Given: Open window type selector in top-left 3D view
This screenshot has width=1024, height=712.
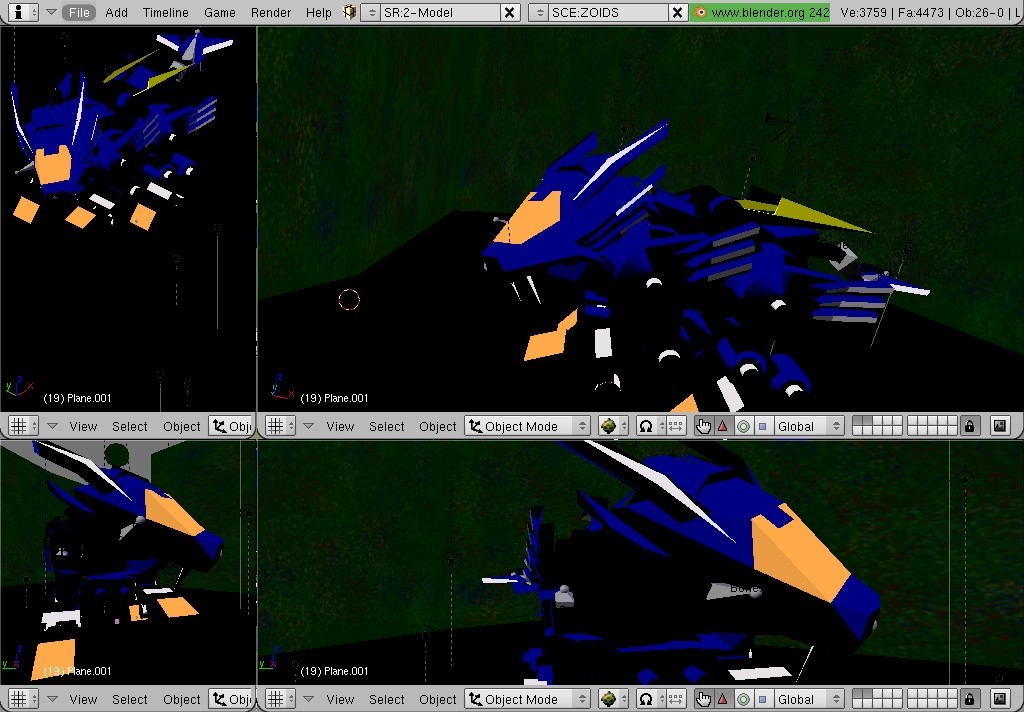Looking at the screenshot, I should click(x=24, y=426).
